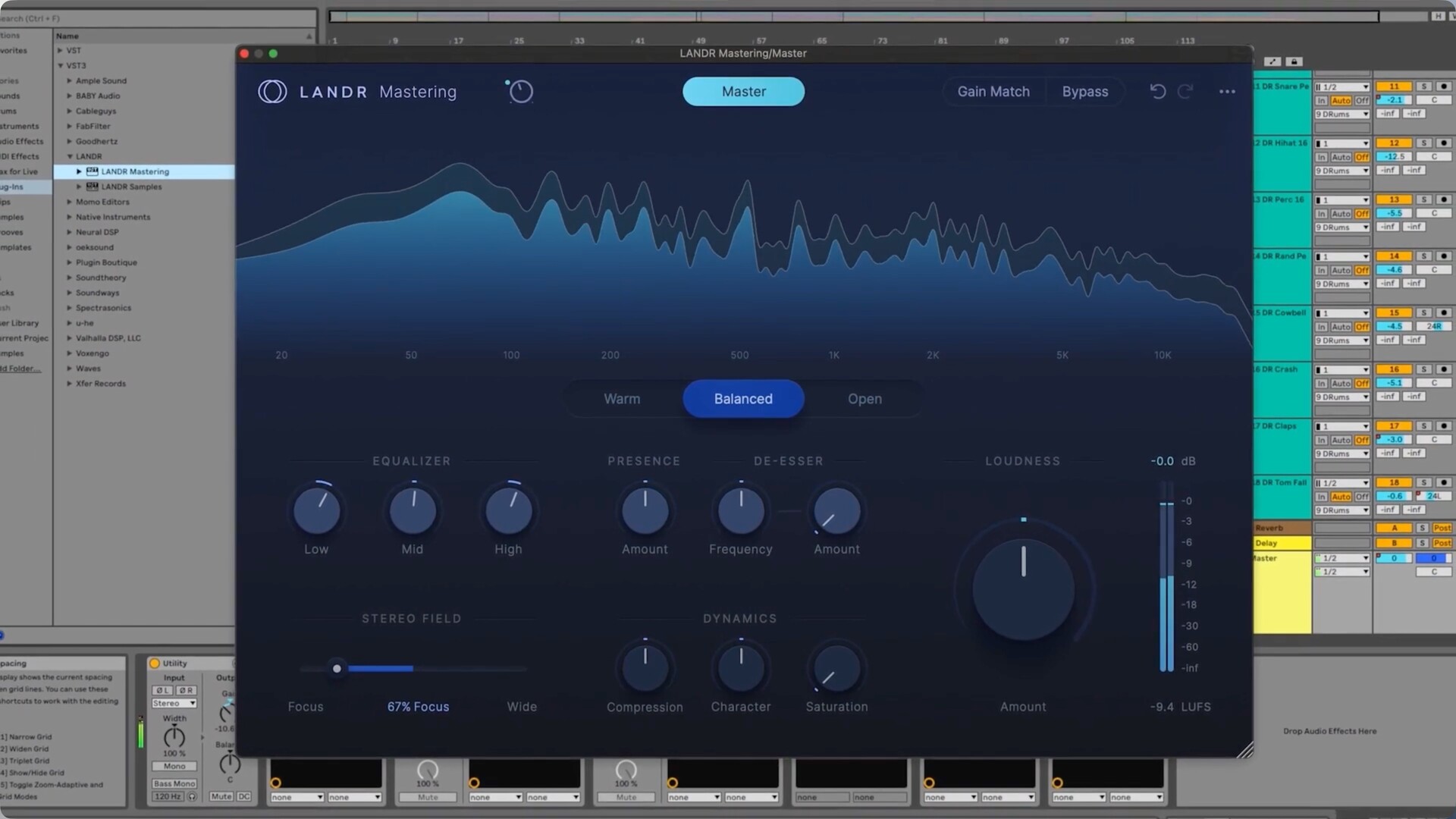Collapse the LANDR folder in browser
The height and width of the screenshot is (819, 1456).
point(70,157)
